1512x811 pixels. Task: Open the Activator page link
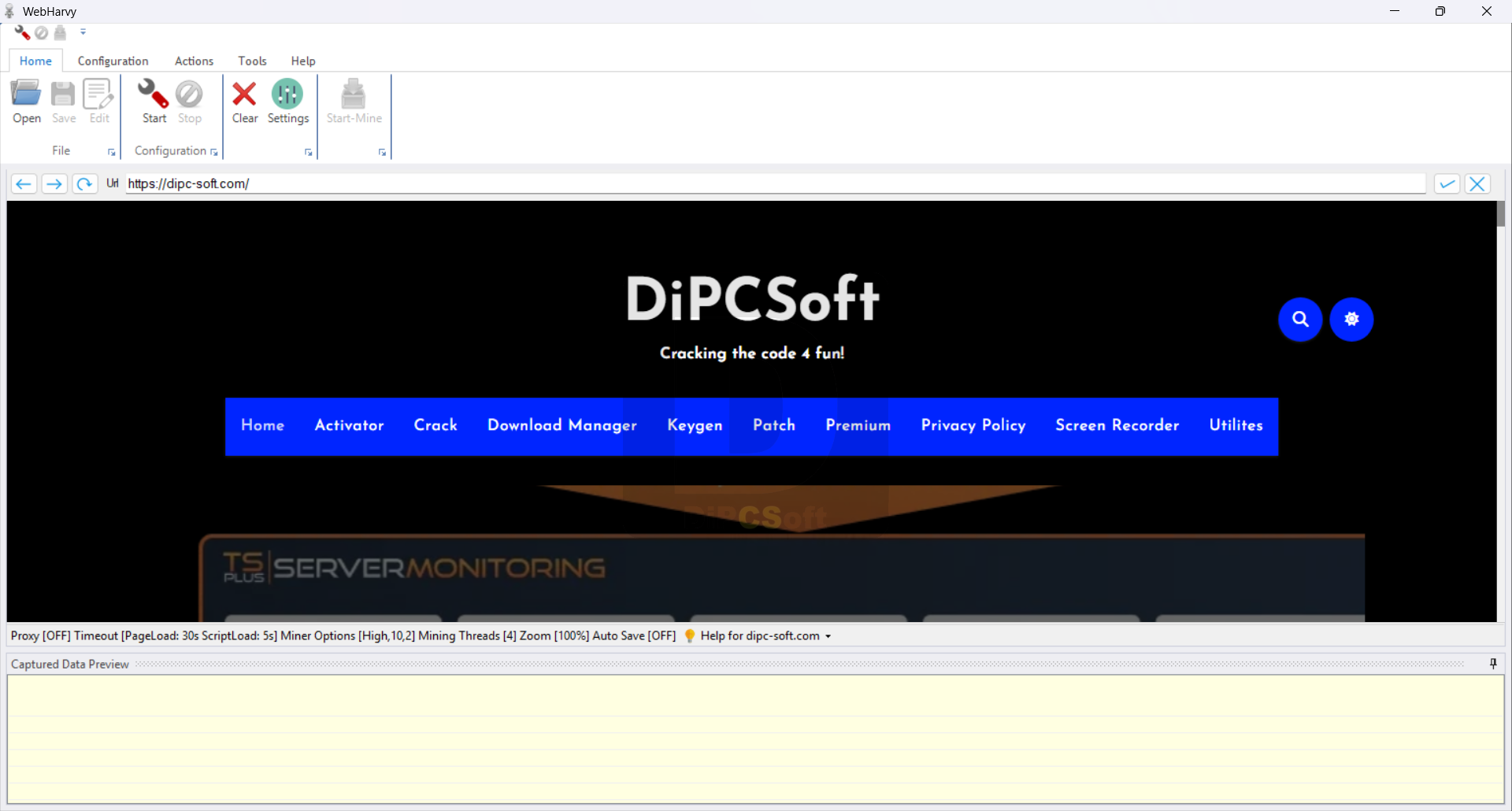(x=349, y=425)
